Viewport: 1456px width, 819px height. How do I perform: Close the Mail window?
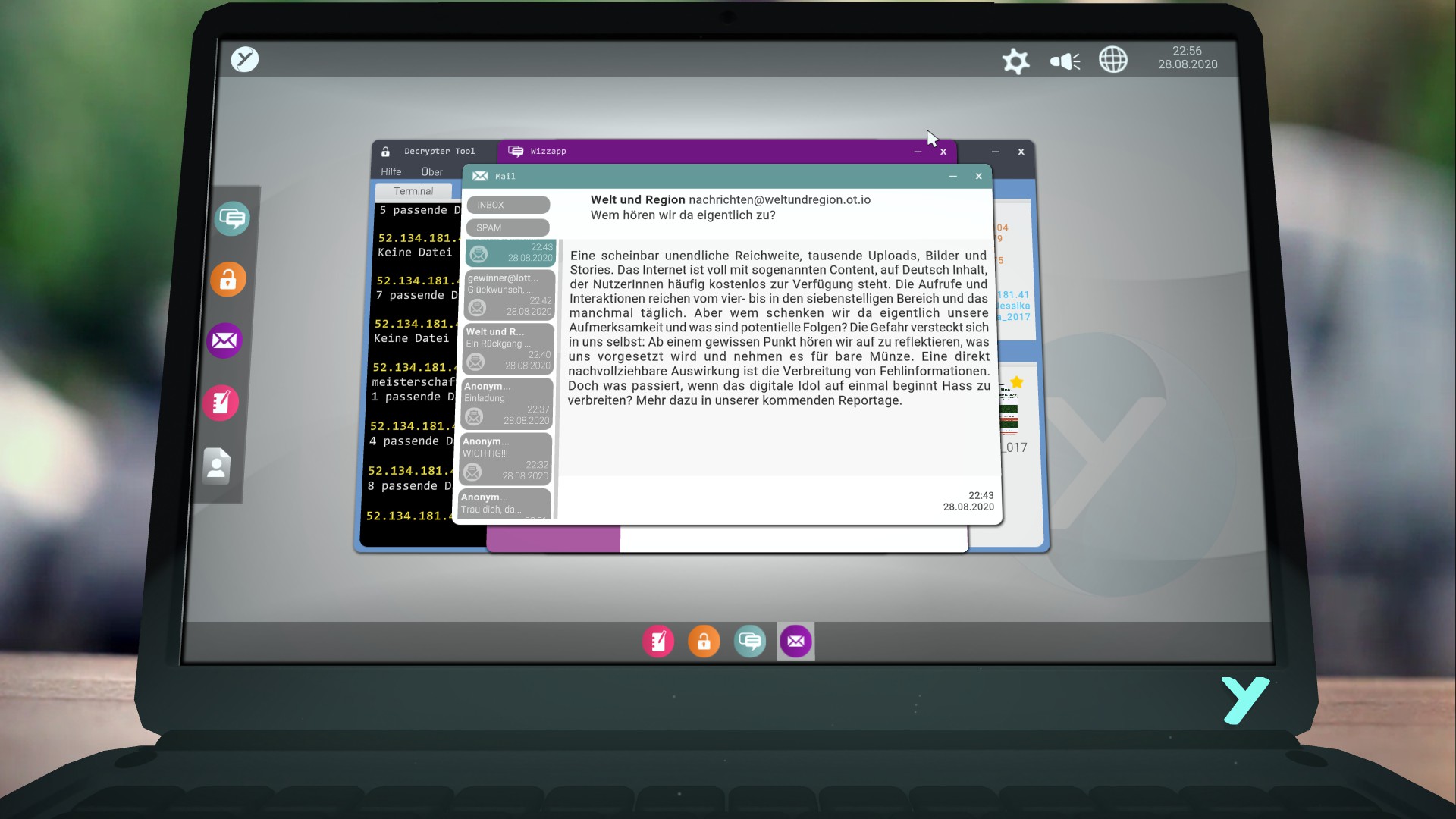[x=978, y=176]
